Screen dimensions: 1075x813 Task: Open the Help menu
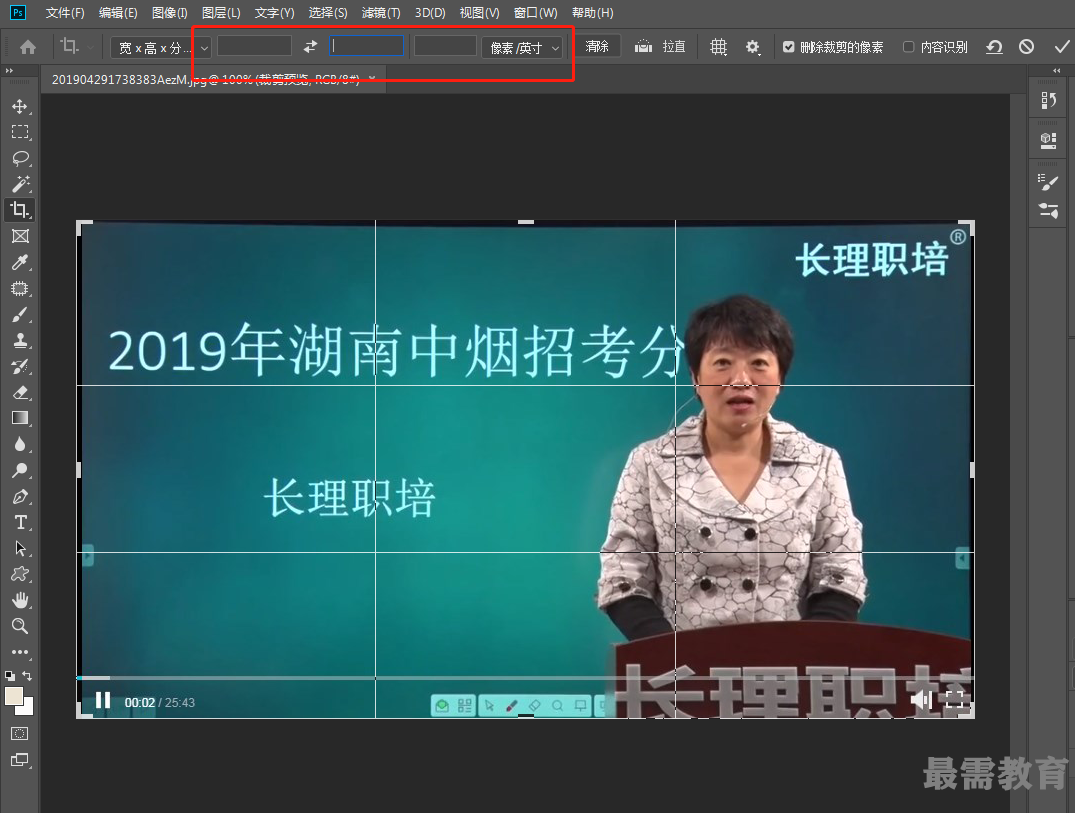click(x=592, y=12)
